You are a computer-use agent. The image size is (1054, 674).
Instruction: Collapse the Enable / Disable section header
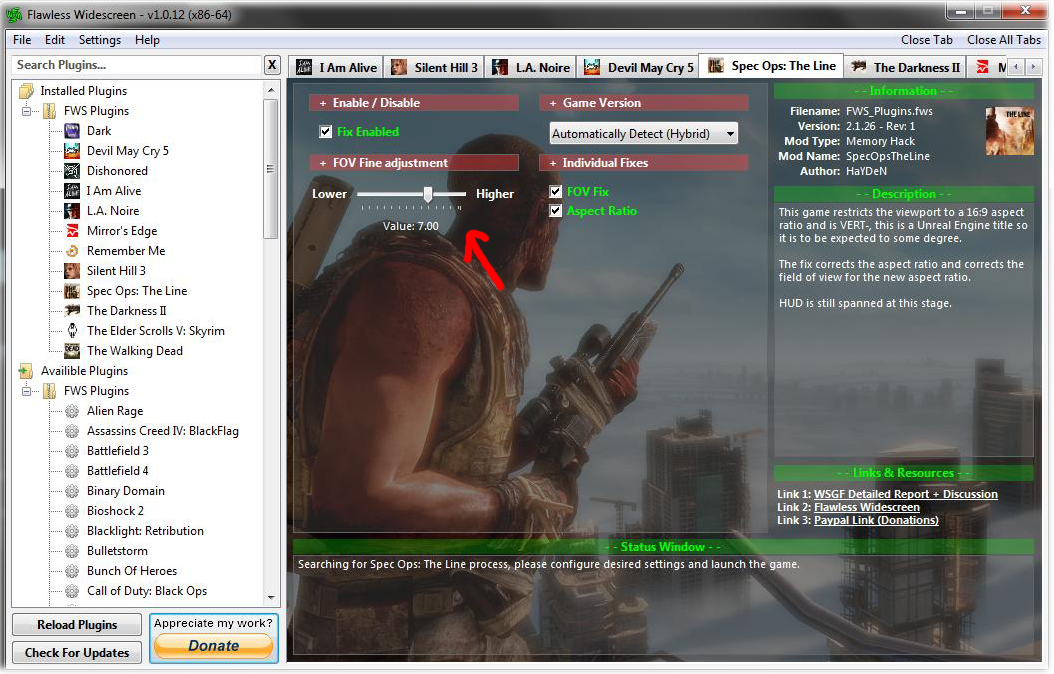pyautogui.click(x=413, y=103)
